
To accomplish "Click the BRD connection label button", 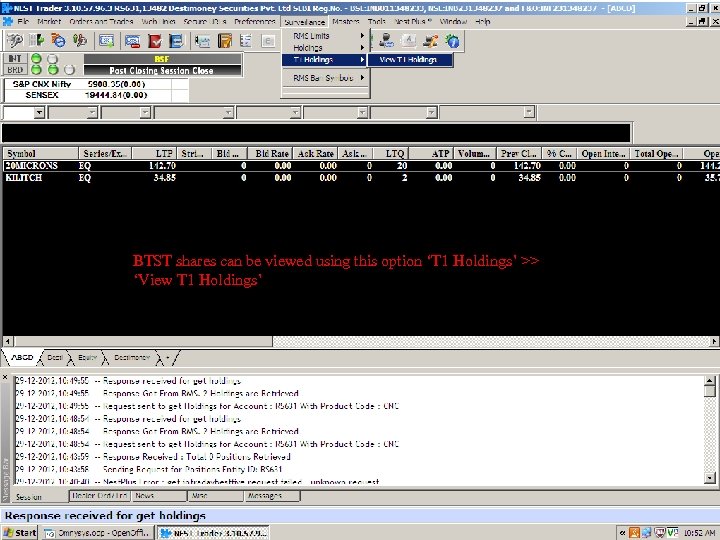I will (x=15, y=70).
